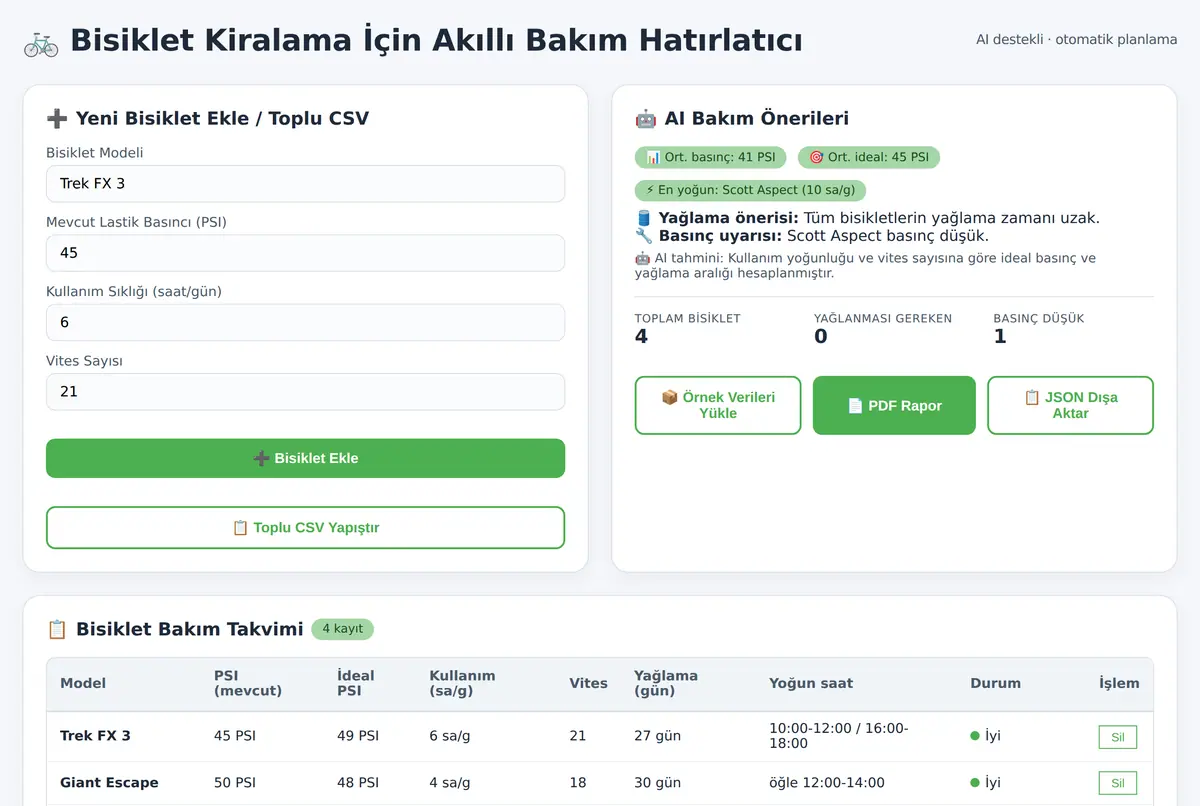Load sample data with Örnek Verileri Yükle
Viewport: 1200px width, 806px height.
pos(718,405)
